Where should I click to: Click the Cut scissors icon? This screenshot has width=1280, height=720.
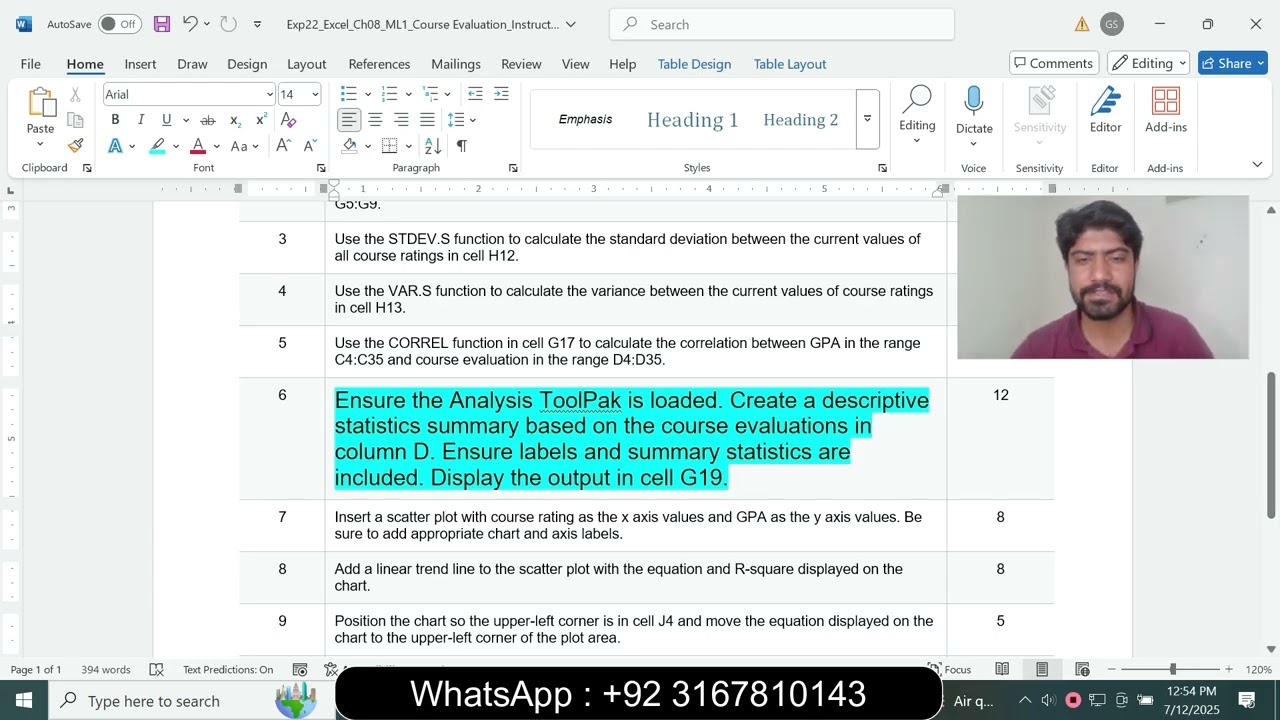coord(75,94)
